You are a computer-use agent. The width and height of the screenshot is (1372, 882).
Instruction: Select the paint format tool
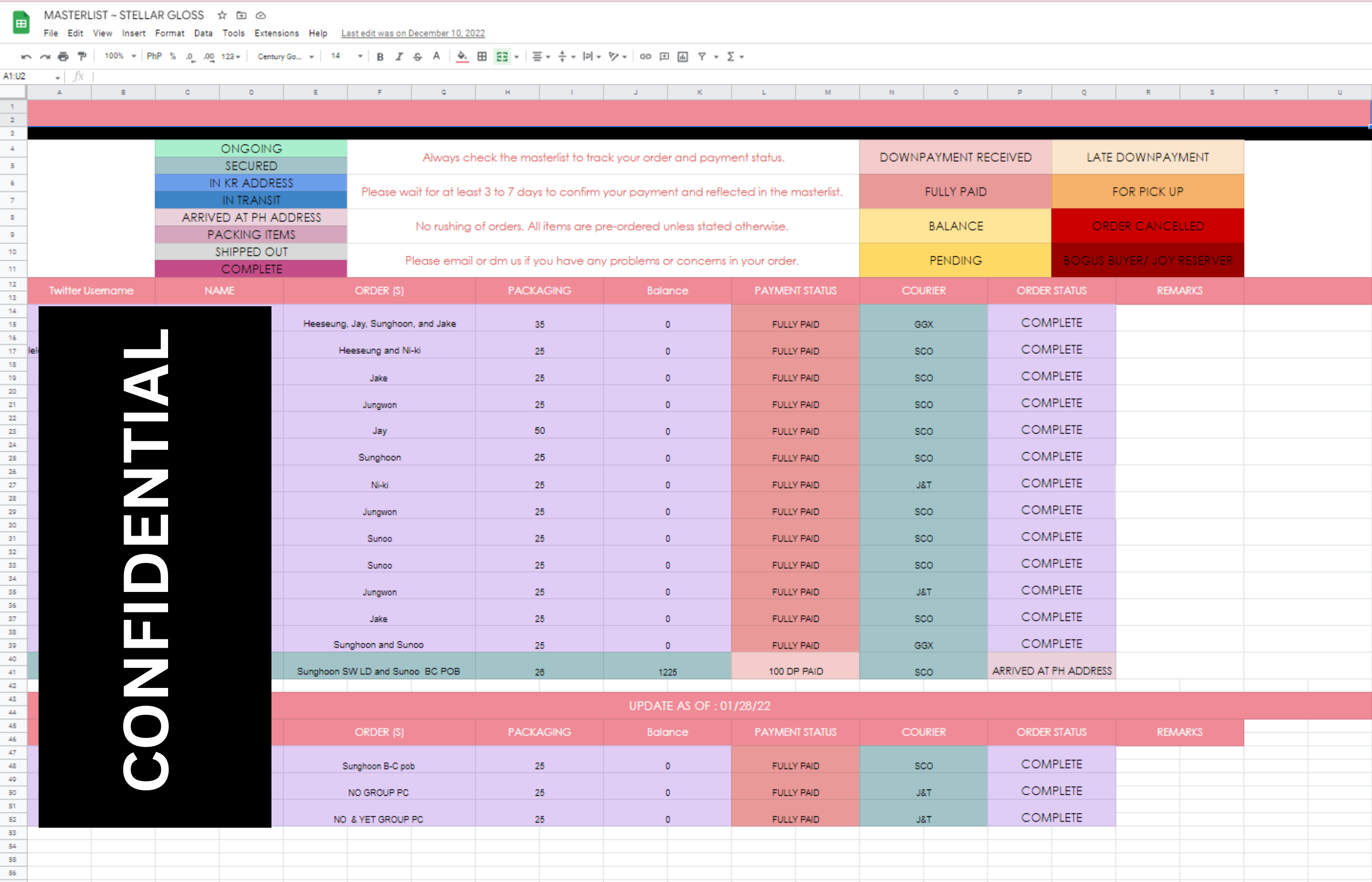82,56
